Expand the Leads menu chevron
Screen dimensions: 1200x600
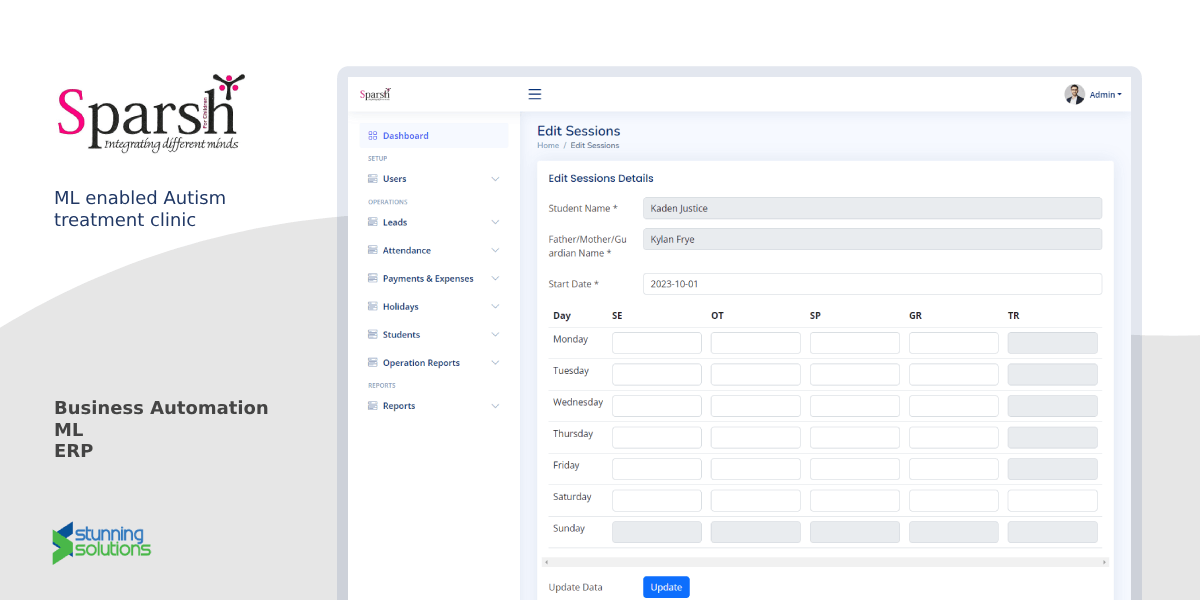click(x=495, y=222)
